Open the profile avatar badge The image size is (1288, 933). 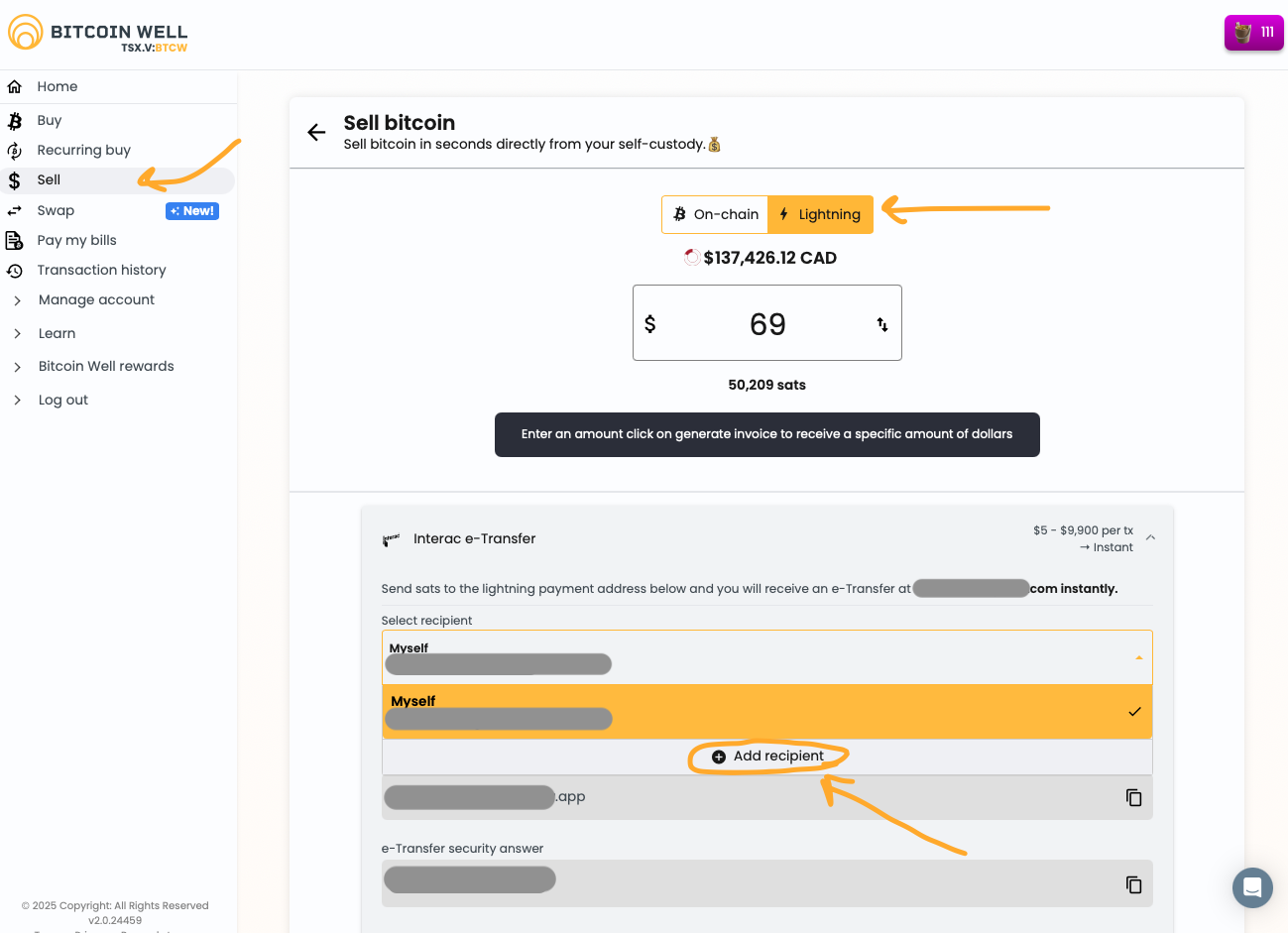point(1253,33)
